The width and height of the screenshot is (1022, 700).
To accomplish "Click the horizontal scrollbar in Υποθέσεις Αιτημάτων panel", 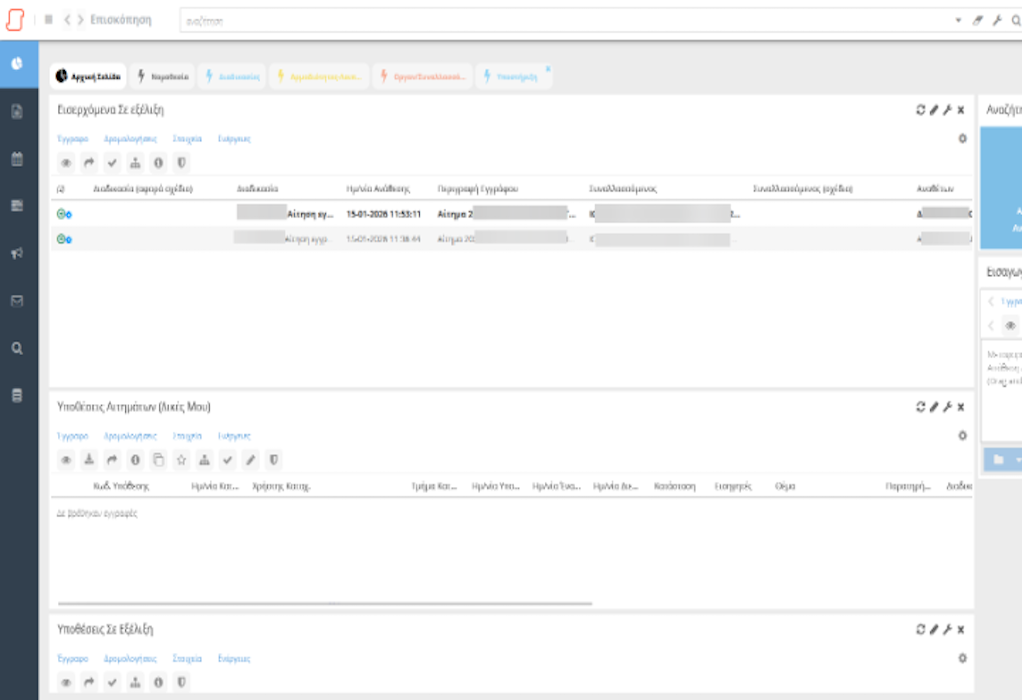I will (325, 604).
